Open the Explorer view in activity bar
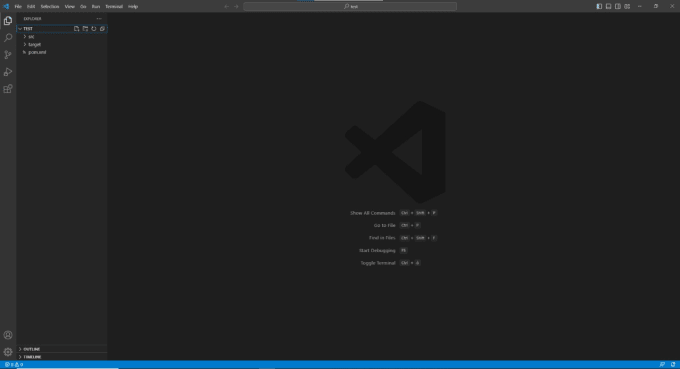The height and width of the screenshot is (369, 680). click(8, 20)
